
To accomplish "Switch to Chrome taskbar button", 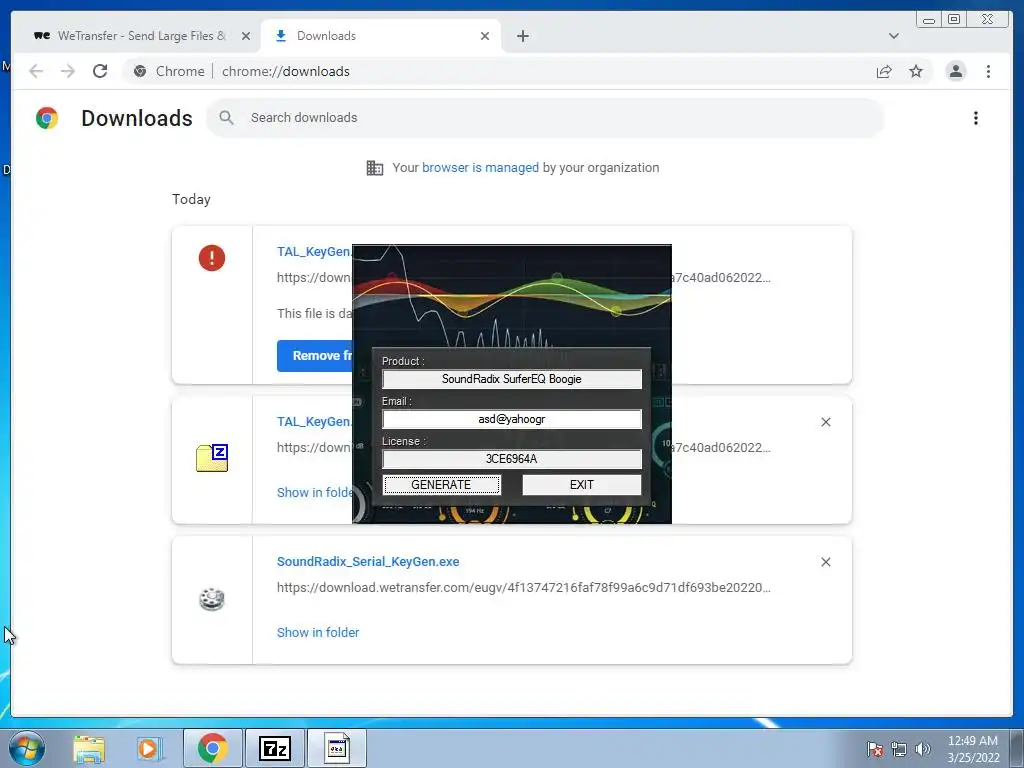I will (x=212, y=748).
